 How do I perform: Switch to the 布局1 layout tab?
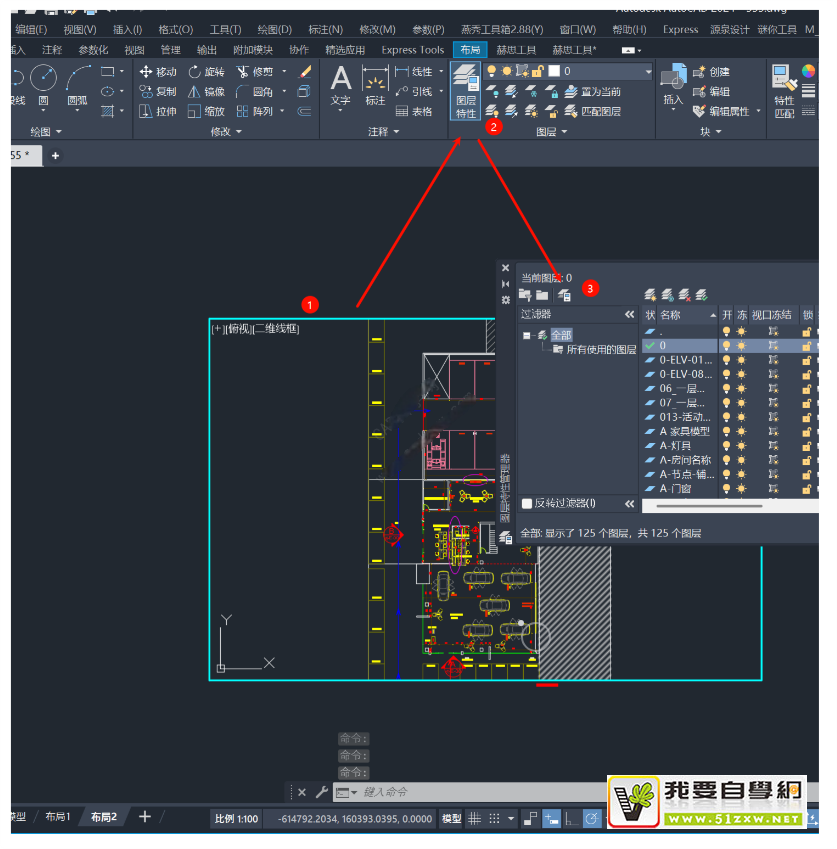click(x=57, y=817)
